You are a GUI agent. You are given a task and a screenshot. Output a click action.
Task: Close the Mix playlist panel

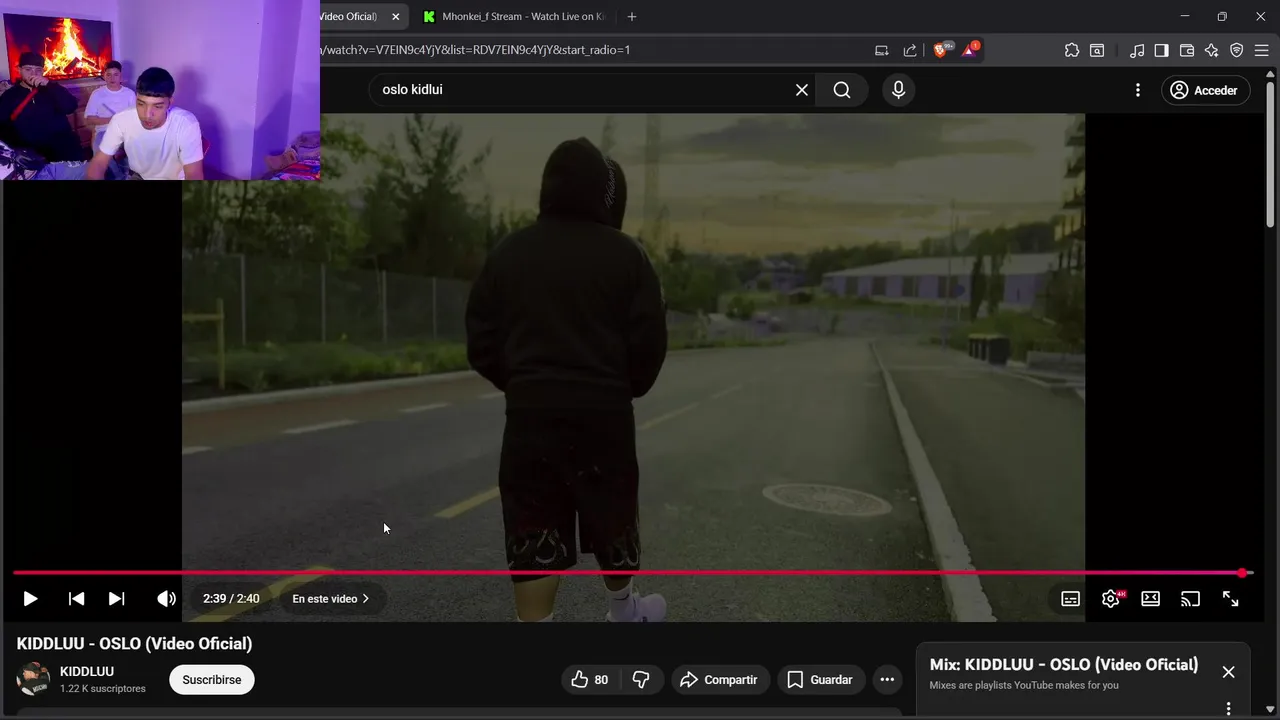(x=1228, y=672)
